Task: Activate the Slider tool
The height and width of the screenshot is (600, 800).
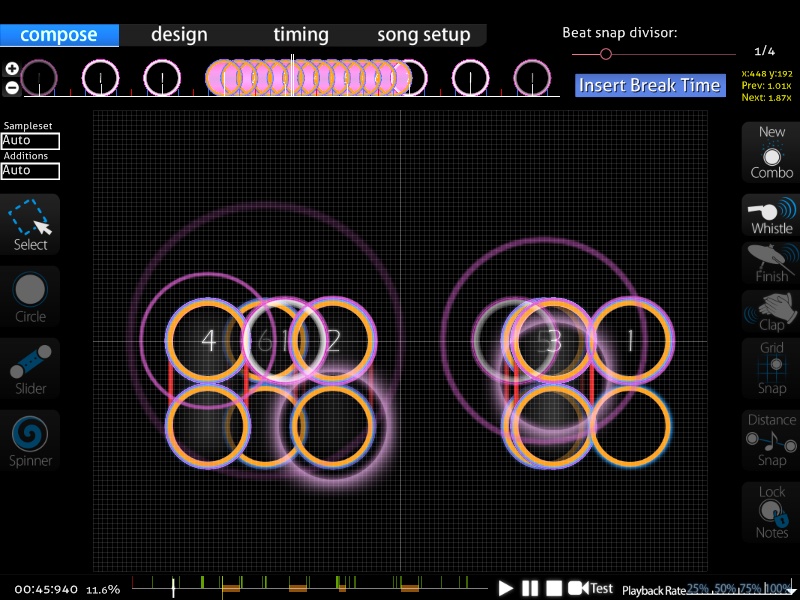Action: [x=30, y=368]
